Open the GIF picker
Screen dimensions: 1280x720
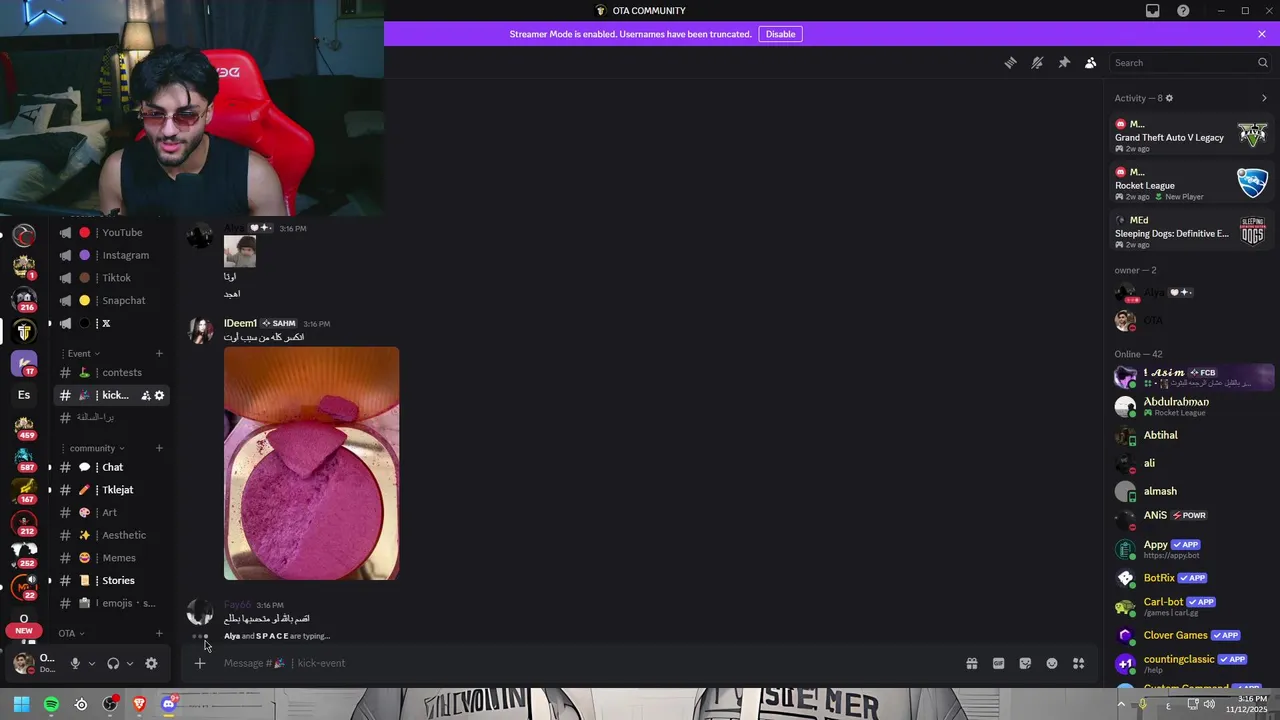[998, 663]
